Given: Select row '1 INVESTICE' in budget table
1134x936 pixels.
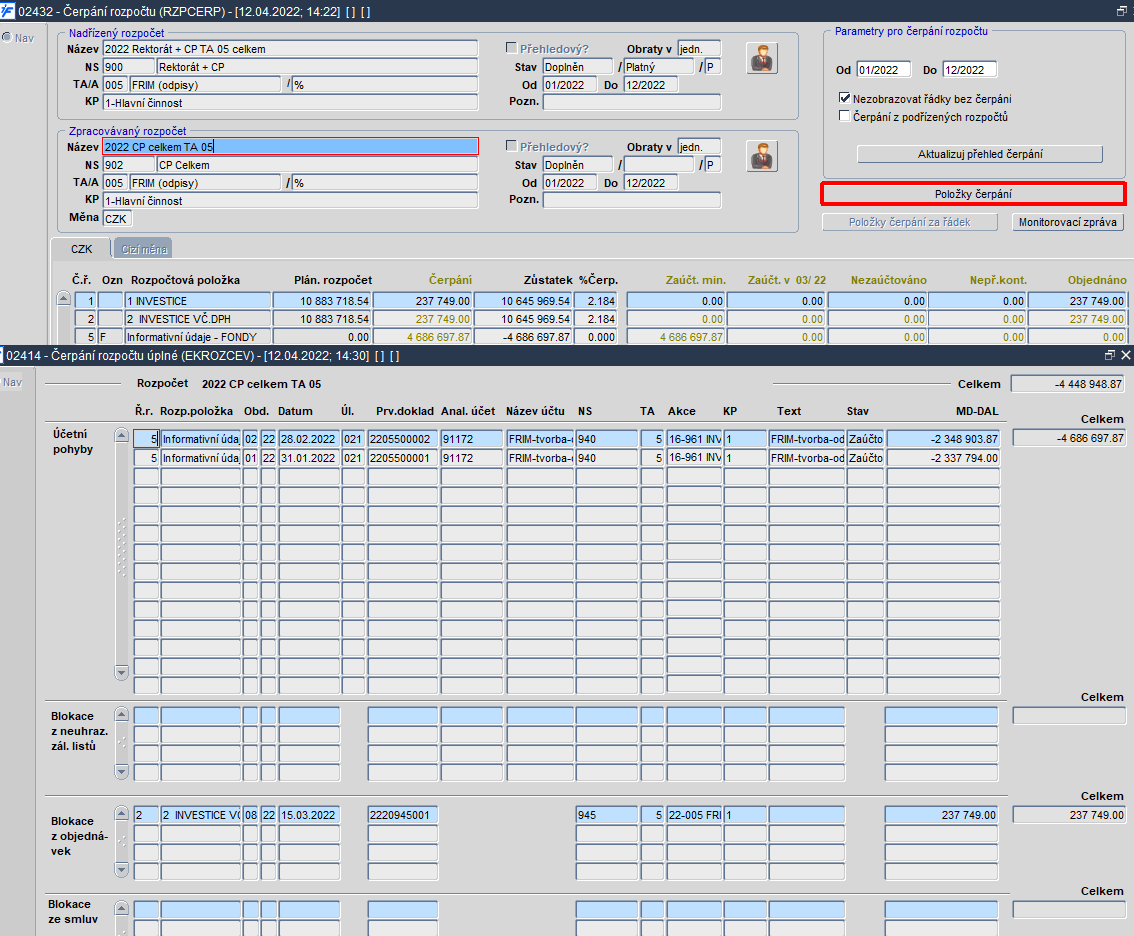Looking at the screenshot, I should click(x=197, y=300).
